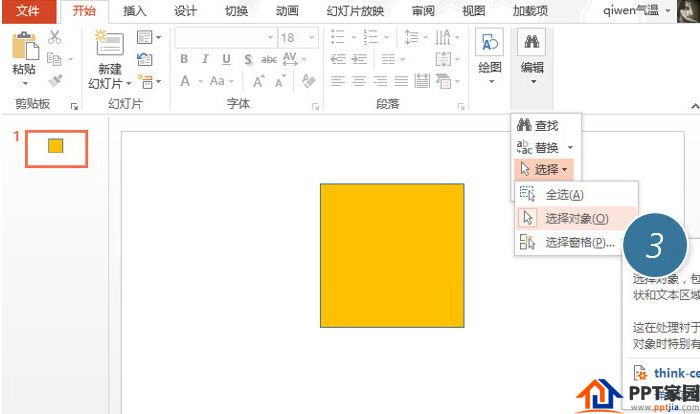Toggle text Shadow (S) formatting
This screenshot has width=700, height=414.
tap(248, 59)
